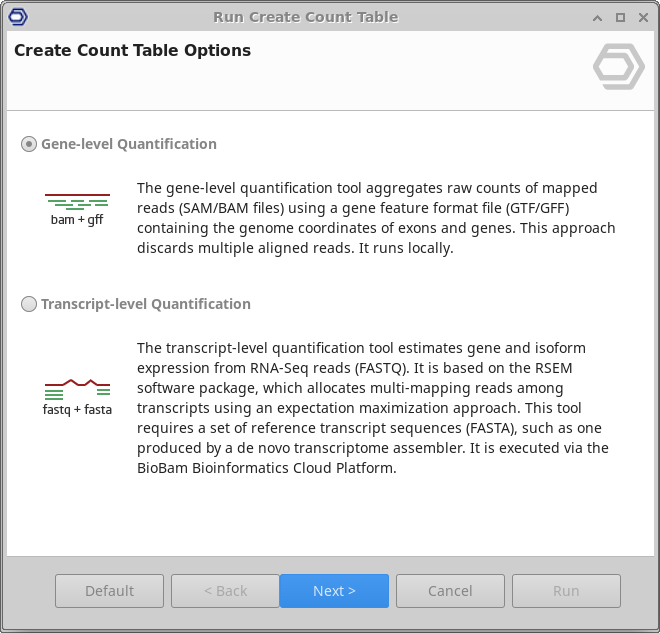Hit the Run button

point(566,591)
